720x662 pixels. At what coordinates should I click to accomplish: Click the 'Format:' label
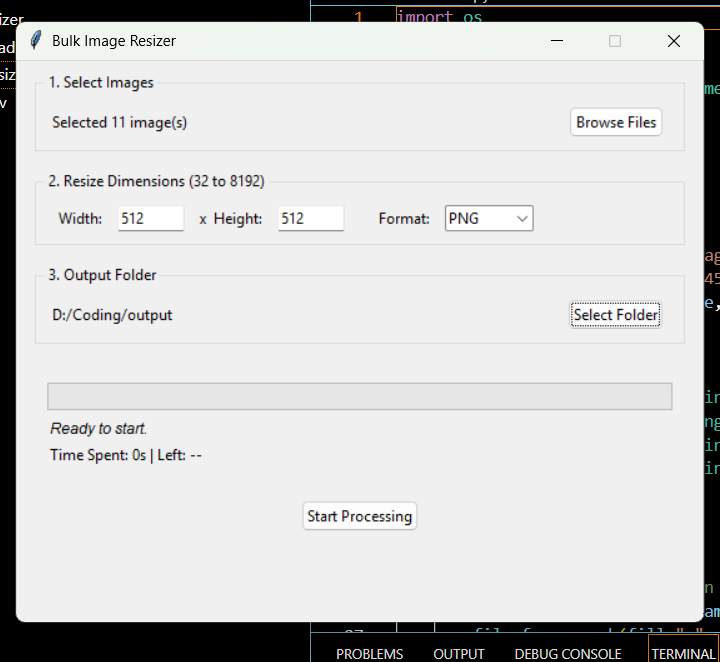coord(404,219)
